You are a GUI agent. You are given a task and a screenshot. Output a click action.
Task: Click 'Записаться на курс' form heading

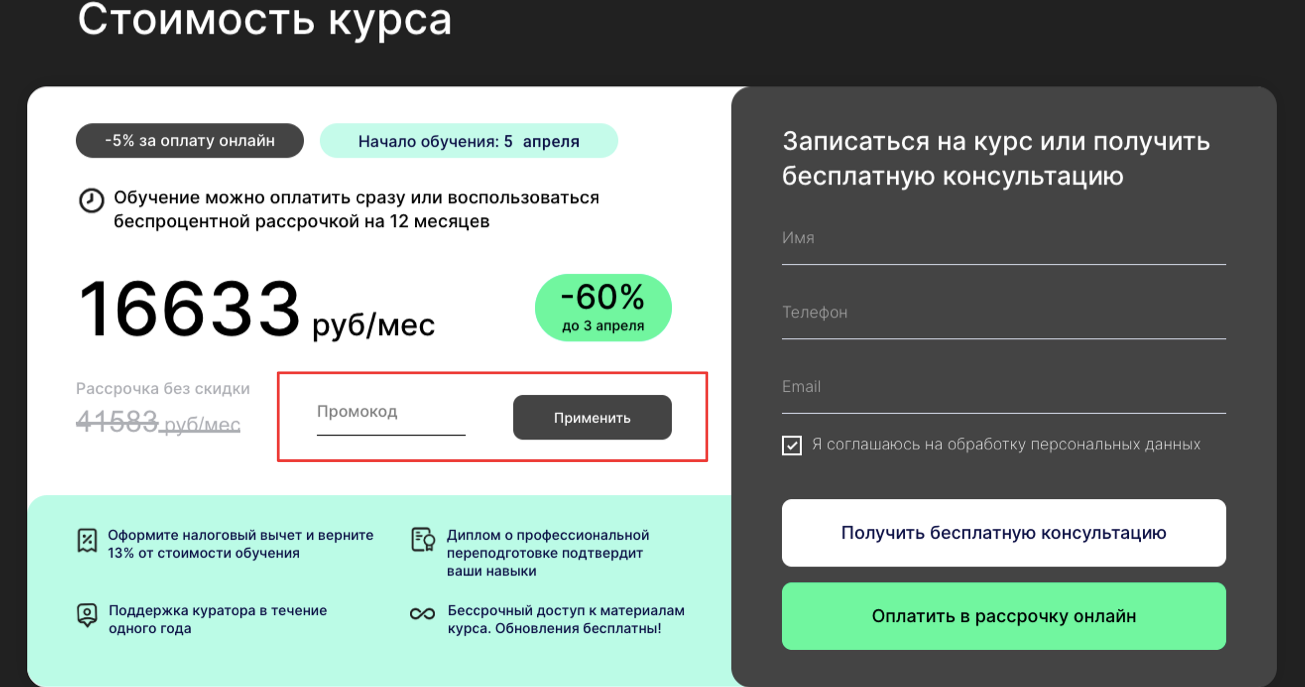tap(997, 158)
